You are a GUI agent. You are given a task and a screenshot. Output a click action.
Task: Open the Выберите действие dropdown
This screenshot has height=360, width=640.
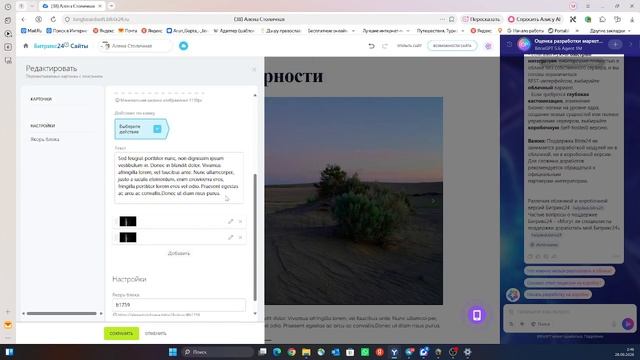pyautogui.click(x=141, y=129)
